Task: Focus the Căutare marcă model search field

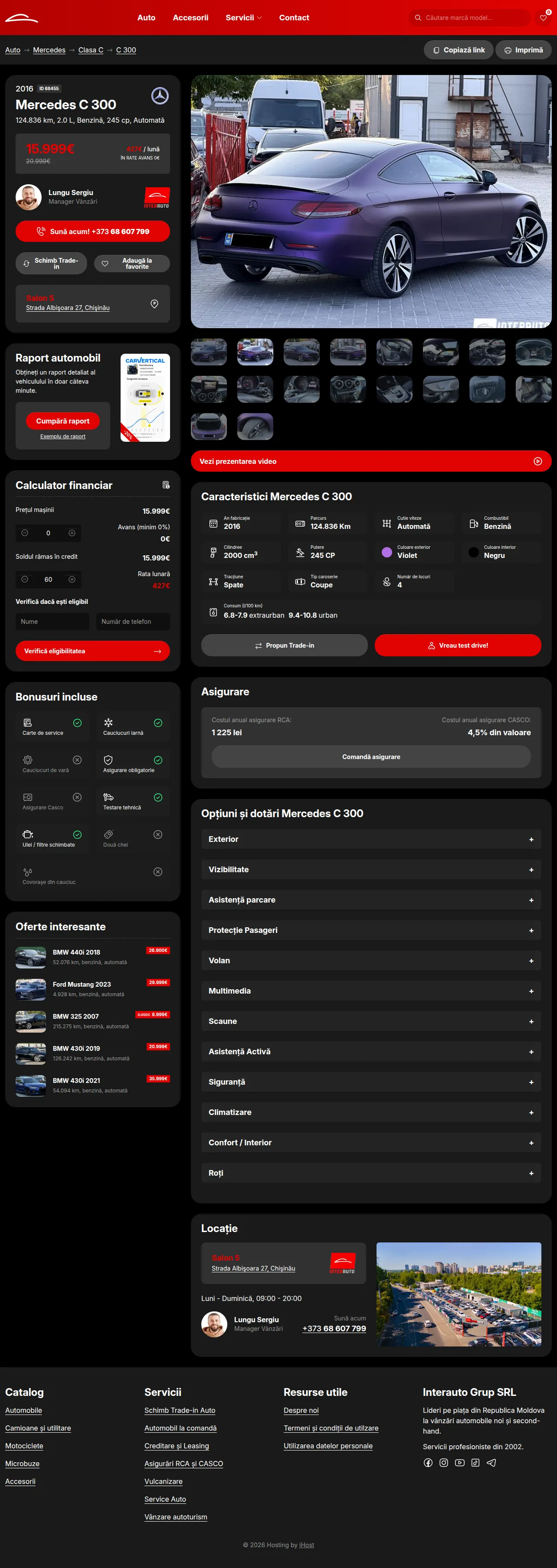Action: tap(469, 18)
